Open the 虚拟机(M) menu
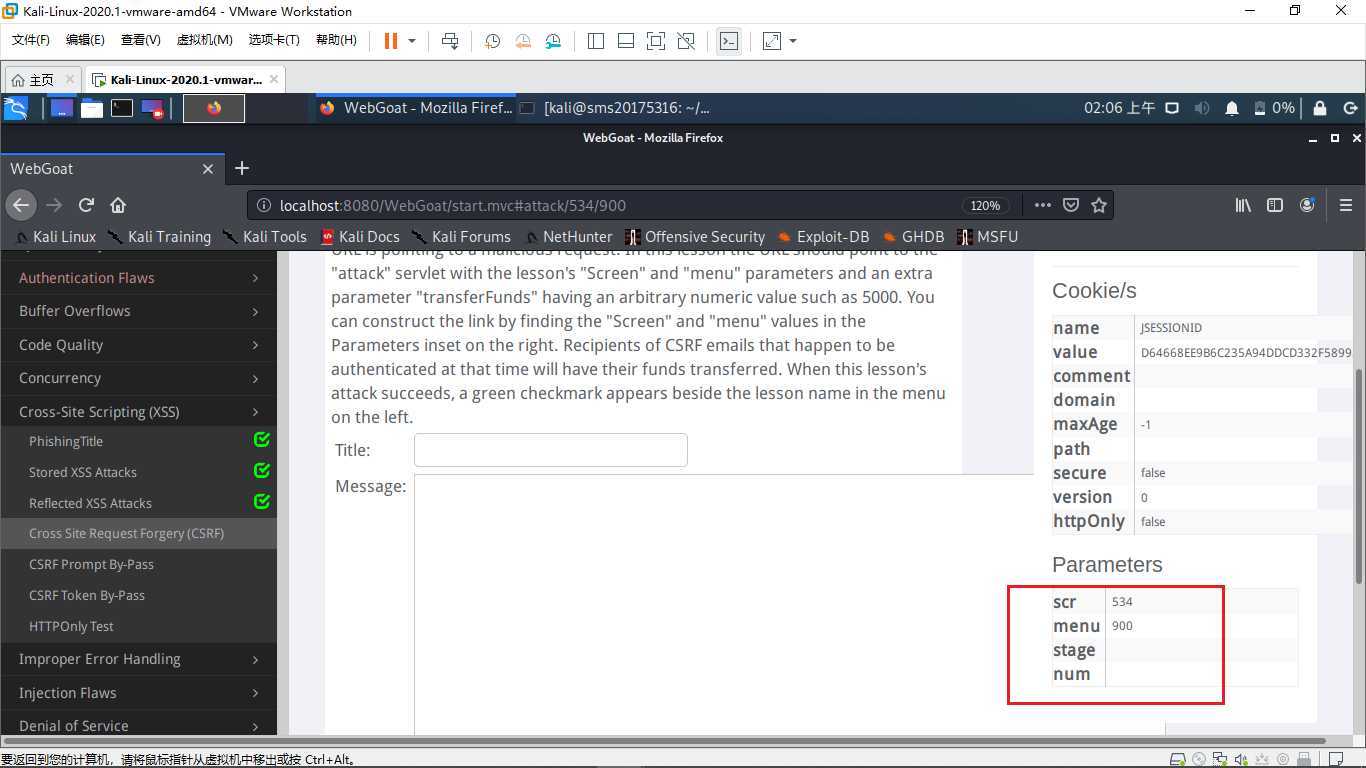This screenshot has width=1366, height=768. pyautogui.click(x=204, y=40)
